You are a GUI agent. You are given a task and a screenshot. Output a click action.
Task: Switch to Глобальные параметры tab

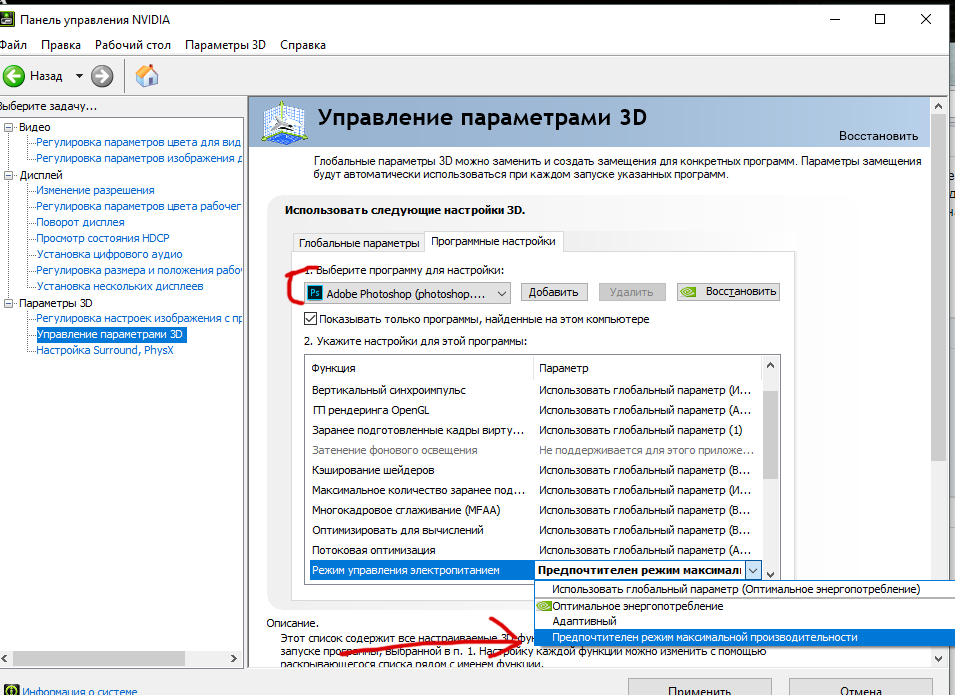tap(359, 242)
